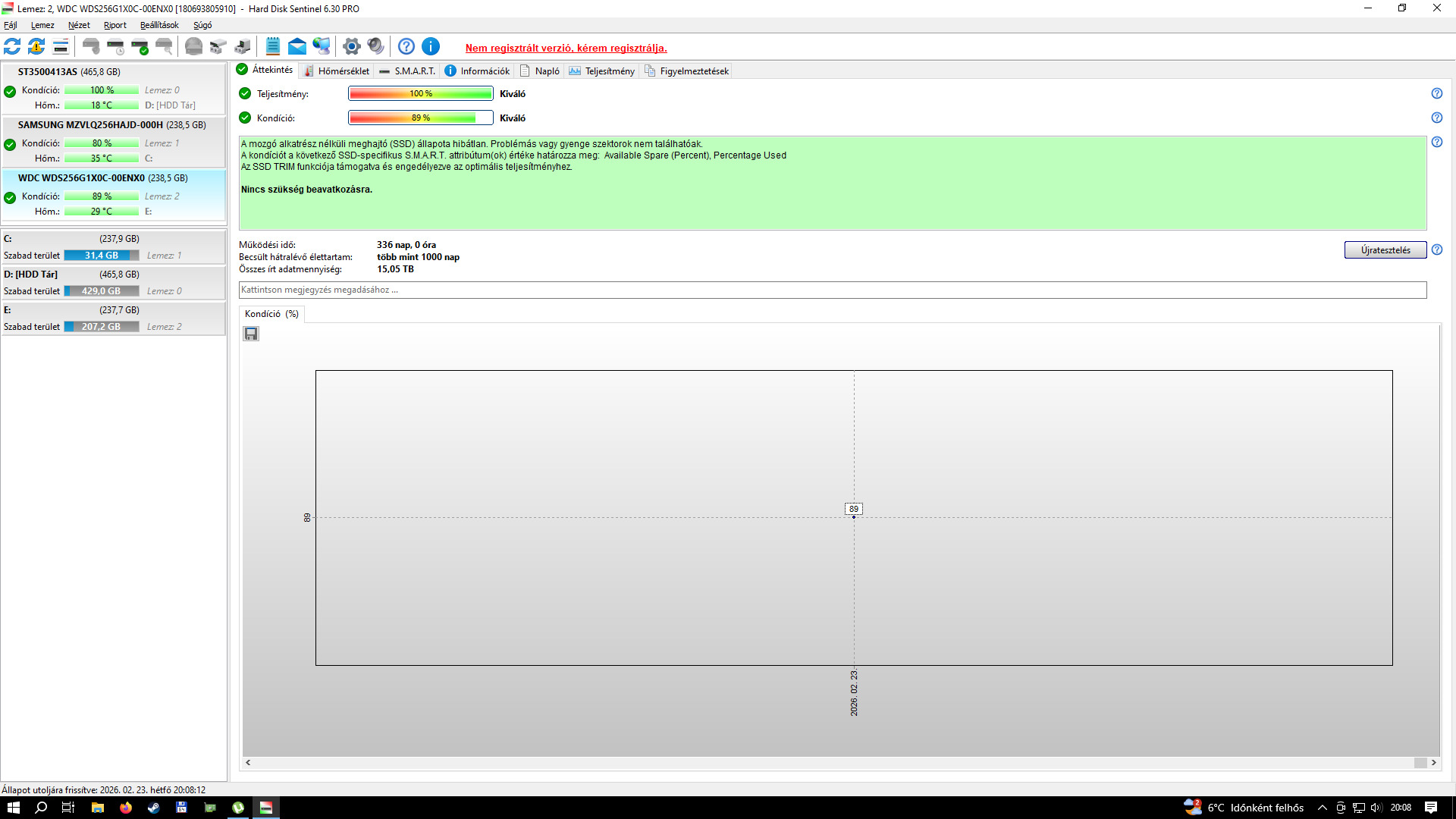
Task: Click the 89% Kondíció health bar
Action: [x=420, y=118]
